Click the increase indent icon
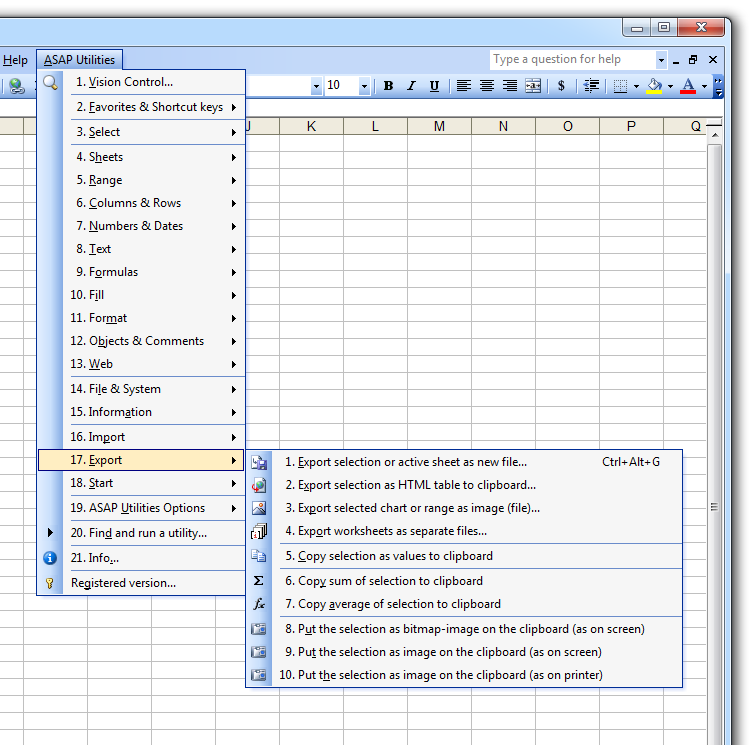Screen dimensions: 750x745 591,86
